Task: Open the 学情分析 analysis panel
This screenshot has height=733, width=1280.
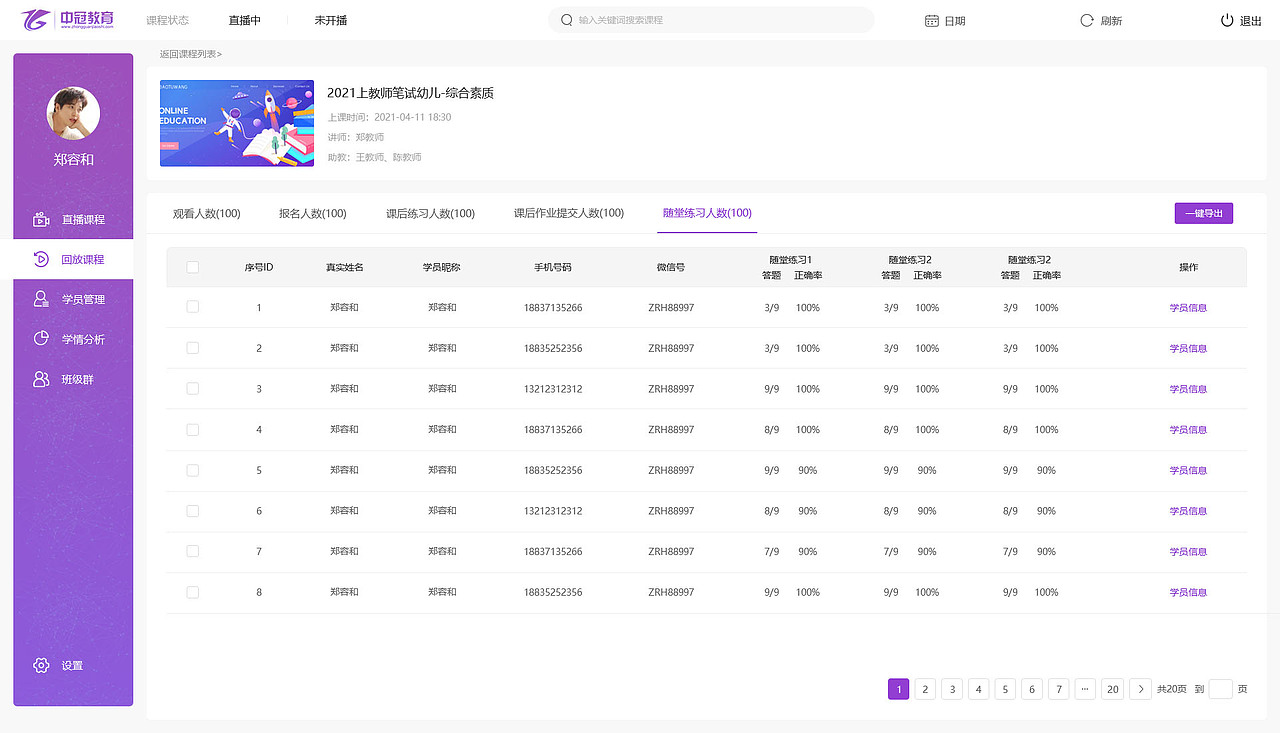Action: tap(73, 338)
